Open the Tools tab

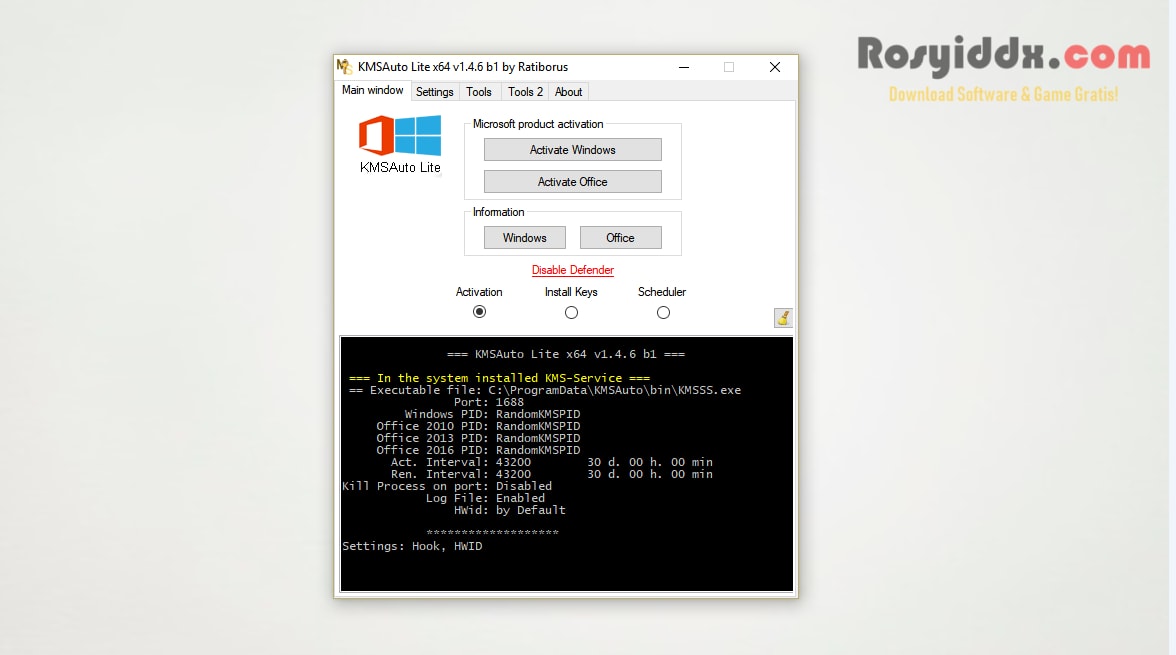pyautogui.click(x=478, y=92)
